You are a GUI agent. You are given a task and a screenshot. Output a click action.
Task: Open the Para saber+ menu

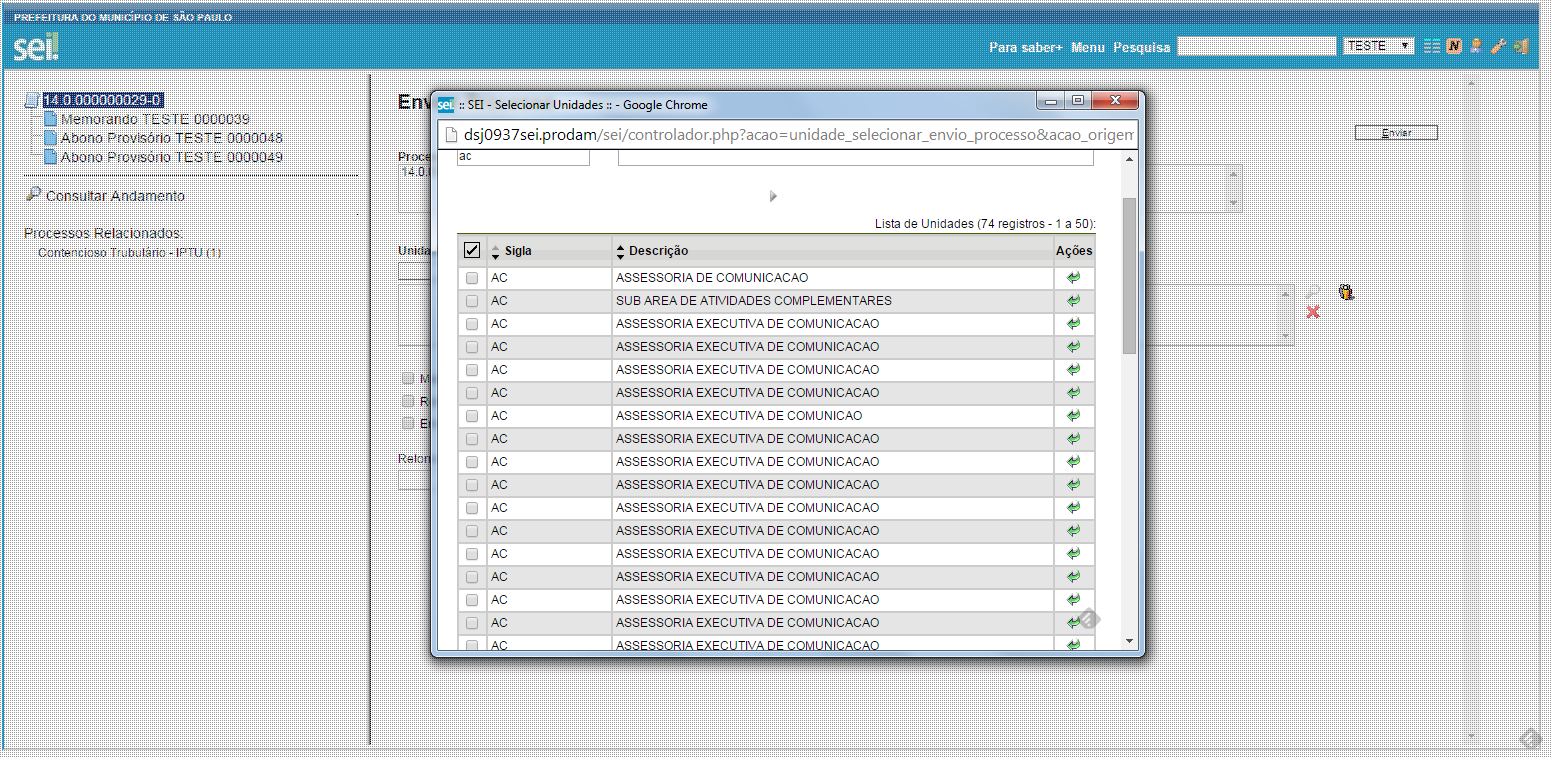coord(1026,47)
